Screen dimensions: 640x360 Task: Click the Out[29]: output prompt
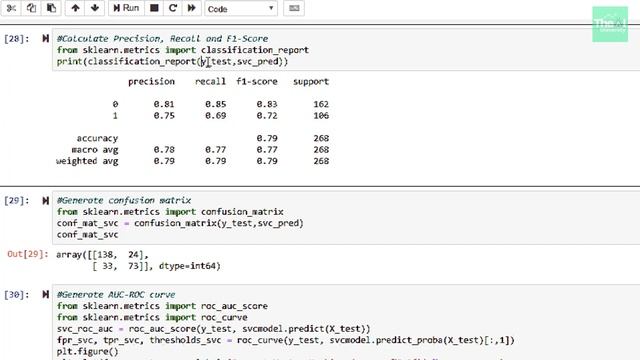coord(28,254)
